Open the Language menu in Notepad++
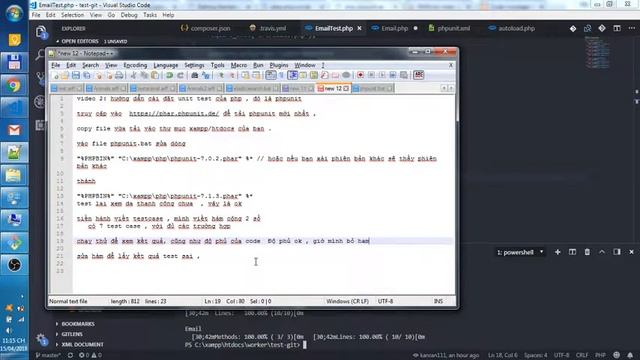Image resolution: width=640 pixels, height=360 pixels. pyautogui.click(x=165, y=65)
